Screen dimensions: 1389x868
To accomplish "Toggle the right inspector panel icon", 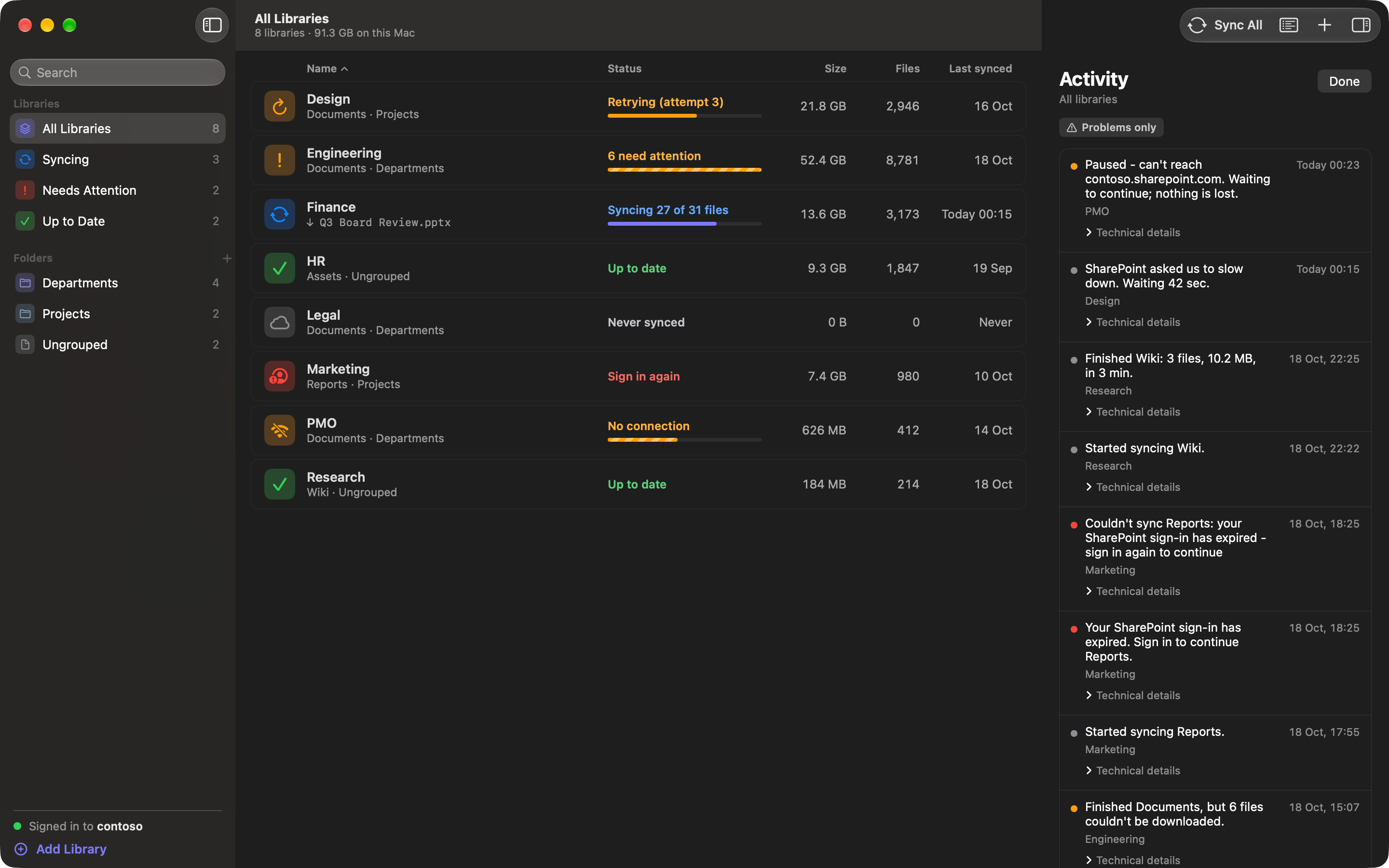I will pyautogui.click(x=1361, y=25).
